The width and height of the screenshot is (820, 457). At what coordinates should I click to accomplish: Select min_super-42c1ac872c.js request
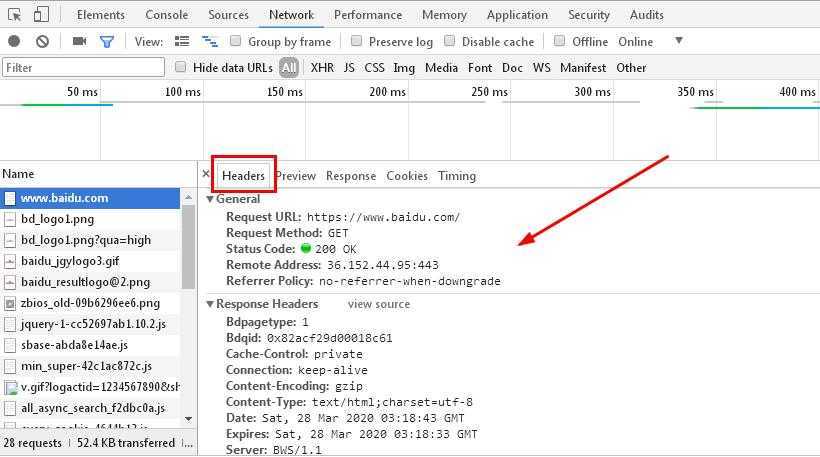(x=90, y=366)
